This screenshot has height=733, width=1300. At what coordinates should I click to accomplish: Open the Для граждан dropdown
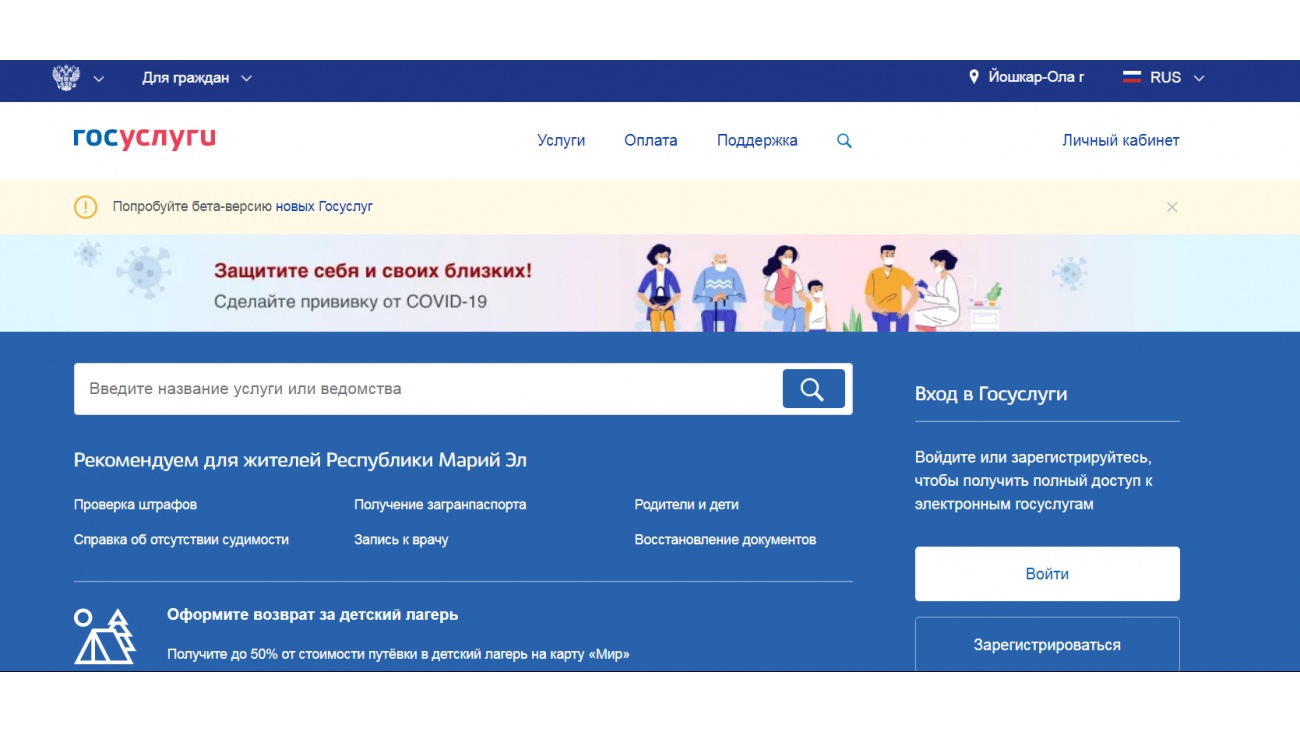point(196,78)
